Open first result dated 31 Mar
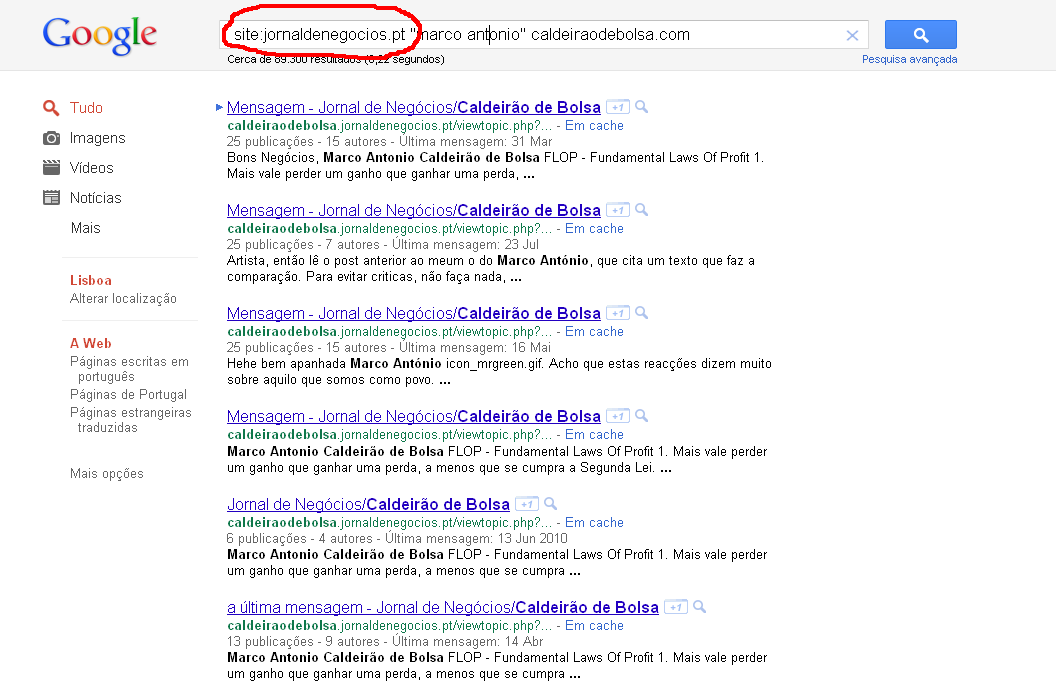This screenshot has height=687, width=1056. (414, 107)
